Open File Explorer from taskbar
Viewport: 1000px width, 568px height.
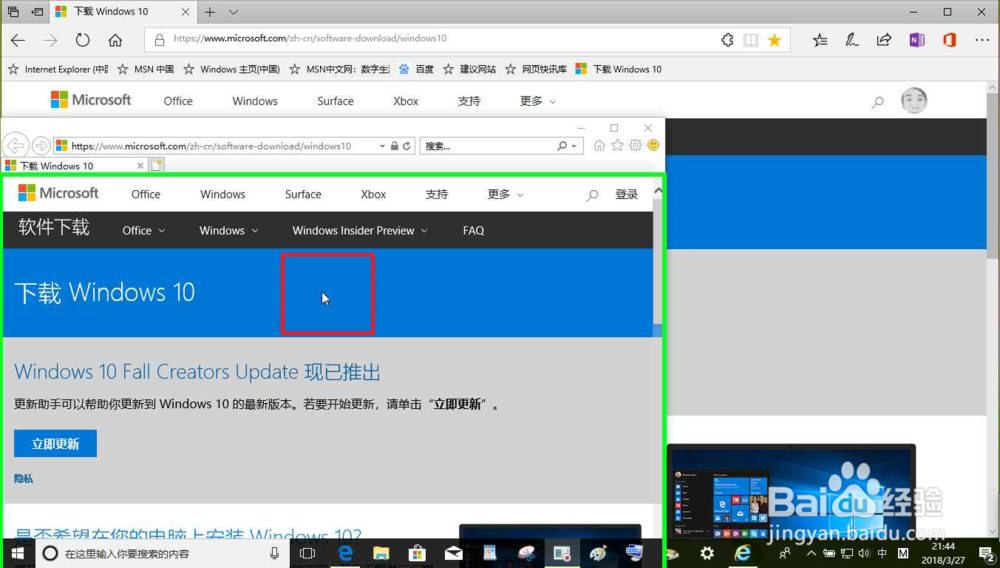point(381,553)
